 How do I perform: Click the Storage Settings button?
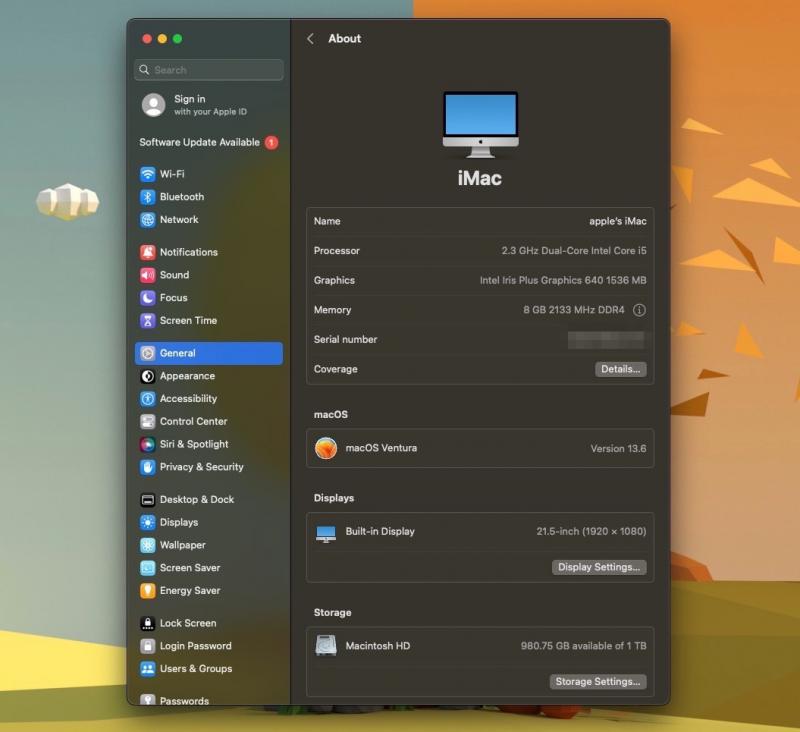point(597,682)
